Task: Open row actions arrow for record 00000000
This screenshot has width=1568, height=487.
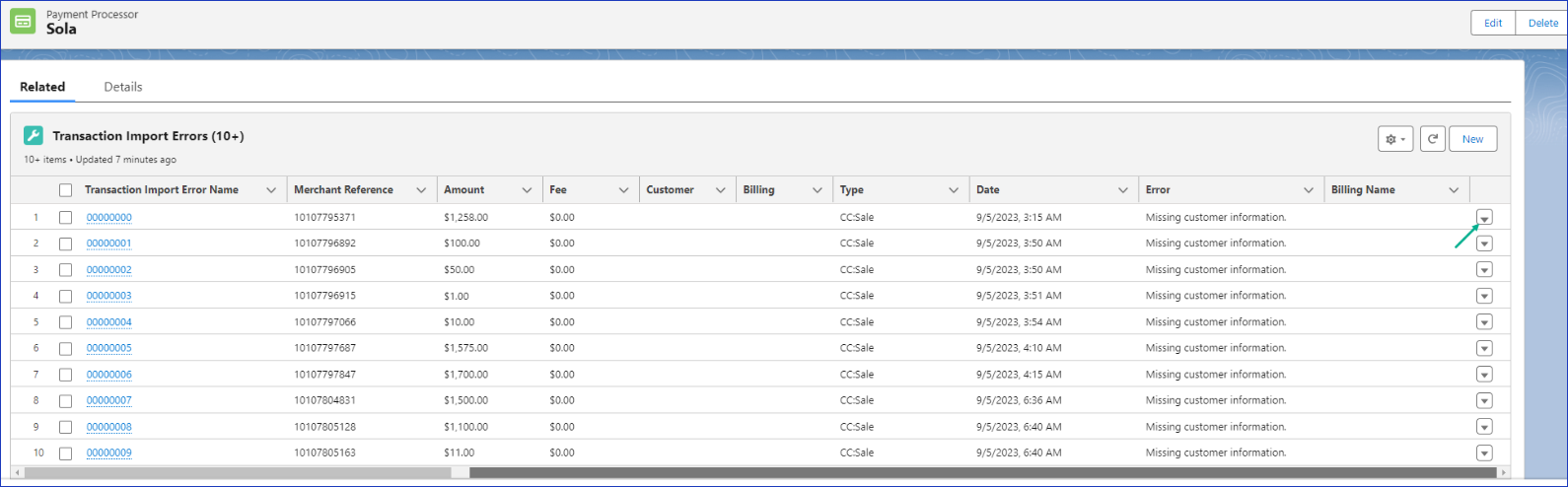Action: [x=1484, y=218]
